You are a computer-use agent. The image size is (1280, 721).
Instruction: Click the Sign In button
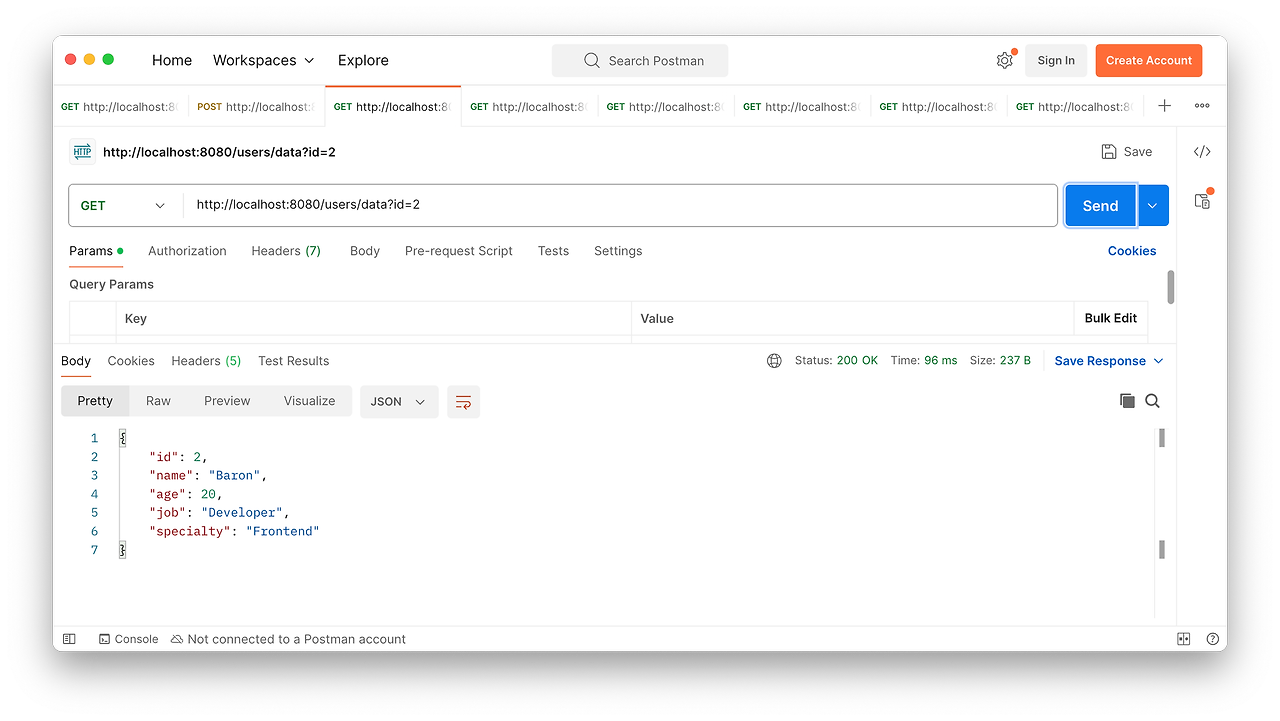(1056, 61)
